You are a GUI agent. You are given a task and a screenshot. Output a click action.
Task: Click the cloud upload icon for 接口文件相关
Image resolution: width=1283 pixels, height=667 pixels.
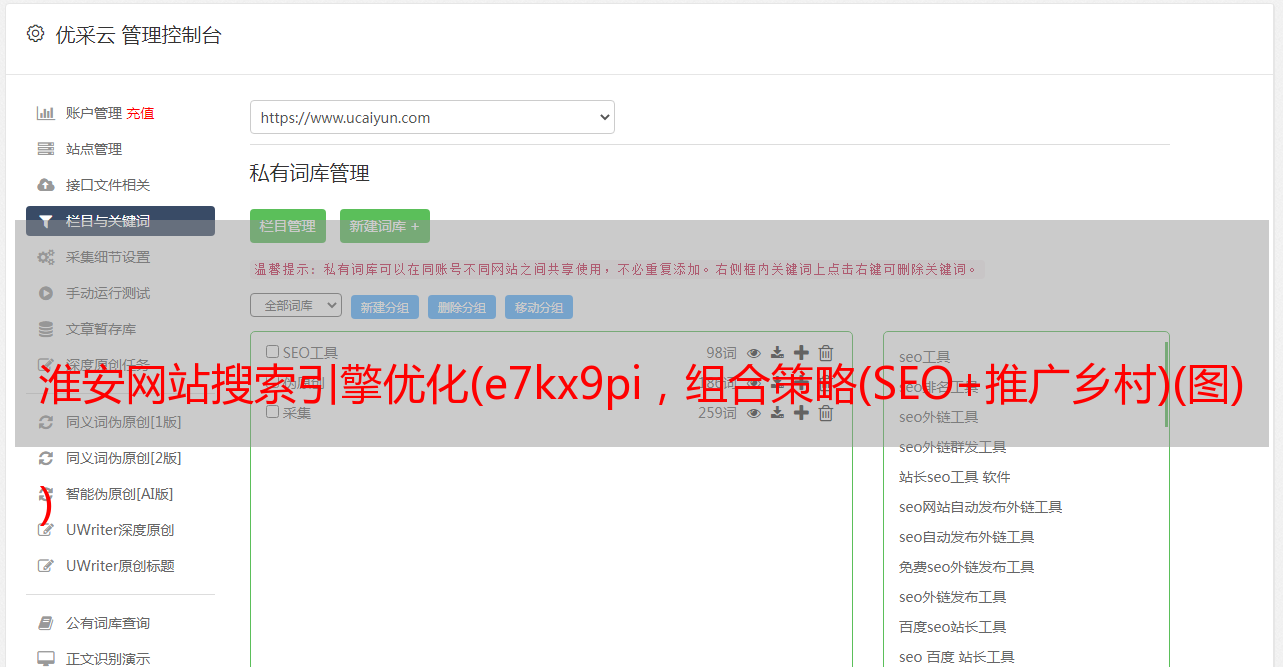click(45, 185)
